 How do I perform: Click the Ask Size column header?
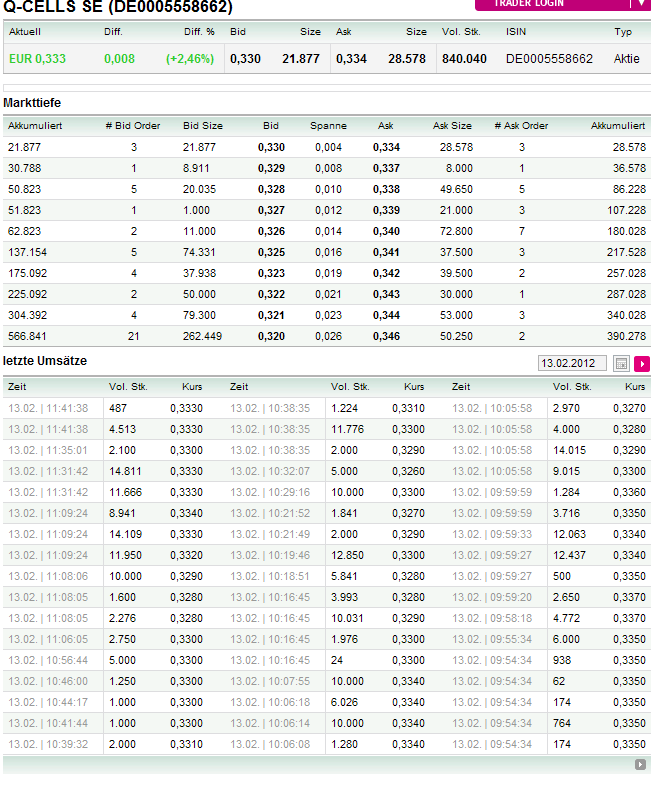pyautogui.click(x=452, y=126)
